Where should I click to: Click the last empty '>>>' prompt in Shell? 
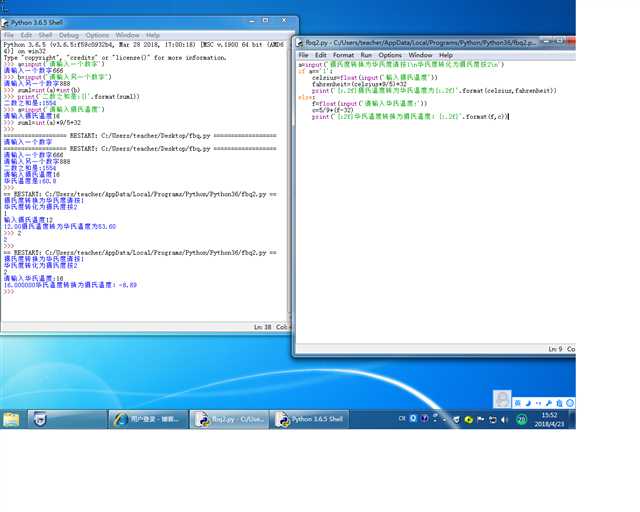point(9,292)
